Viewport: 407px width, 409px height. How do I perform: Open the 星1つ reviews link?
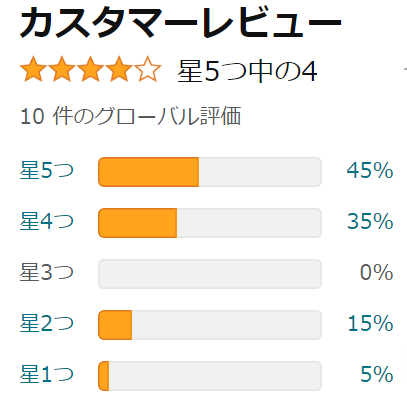tap(47, 374)
